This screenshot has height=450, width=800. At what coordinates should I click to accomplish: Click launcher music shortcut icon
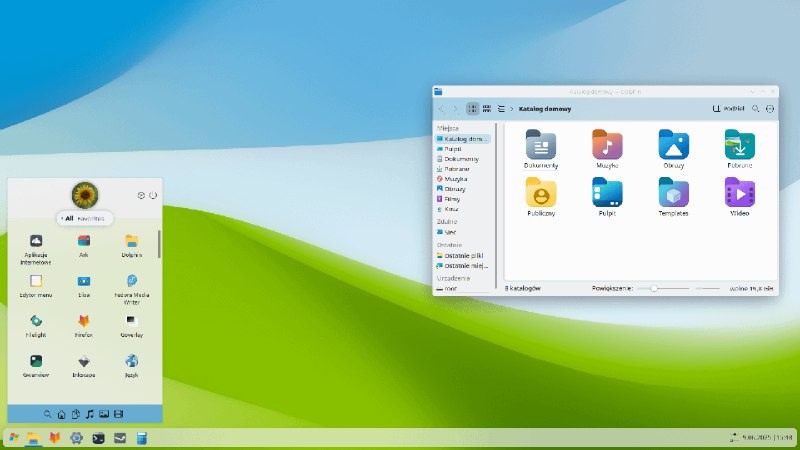(x=90, y=414)
